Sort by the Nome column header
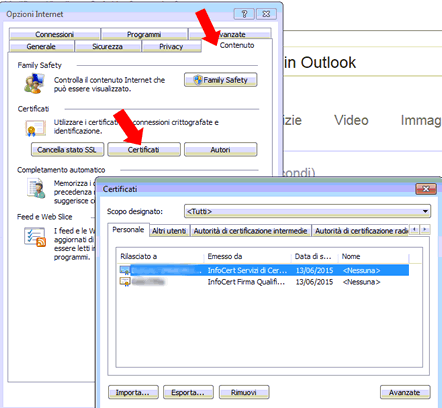The image size is (442, 408). coord(373,256)
